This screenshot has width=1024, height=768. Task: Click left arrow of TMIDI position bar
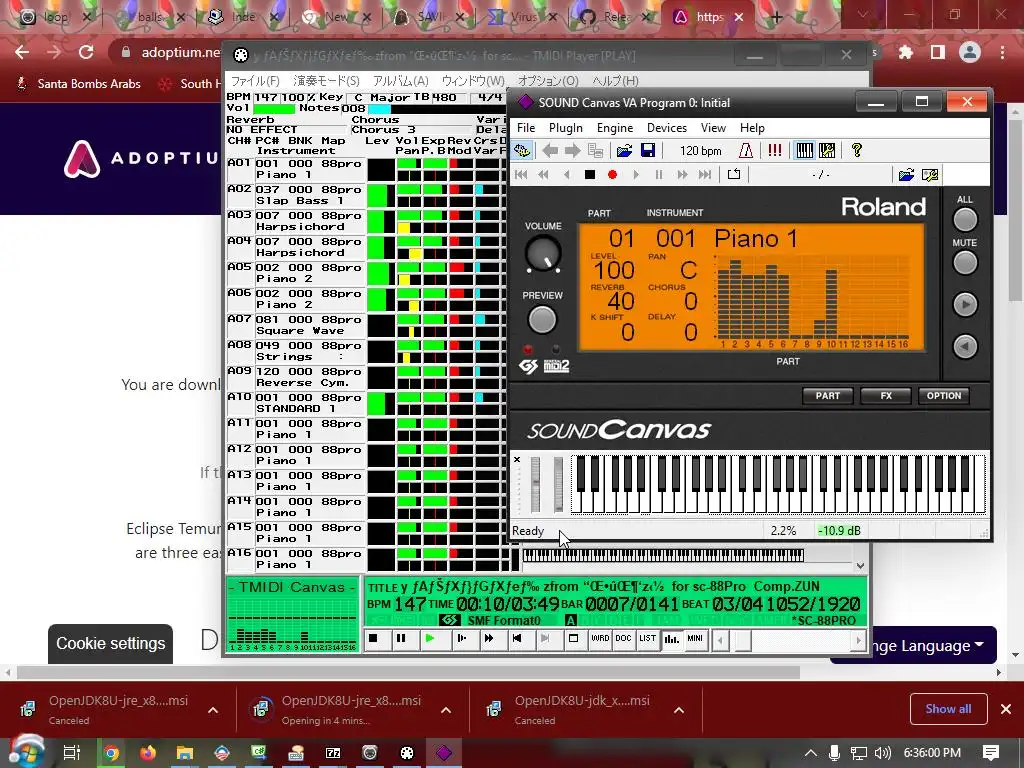coord(720,640)
